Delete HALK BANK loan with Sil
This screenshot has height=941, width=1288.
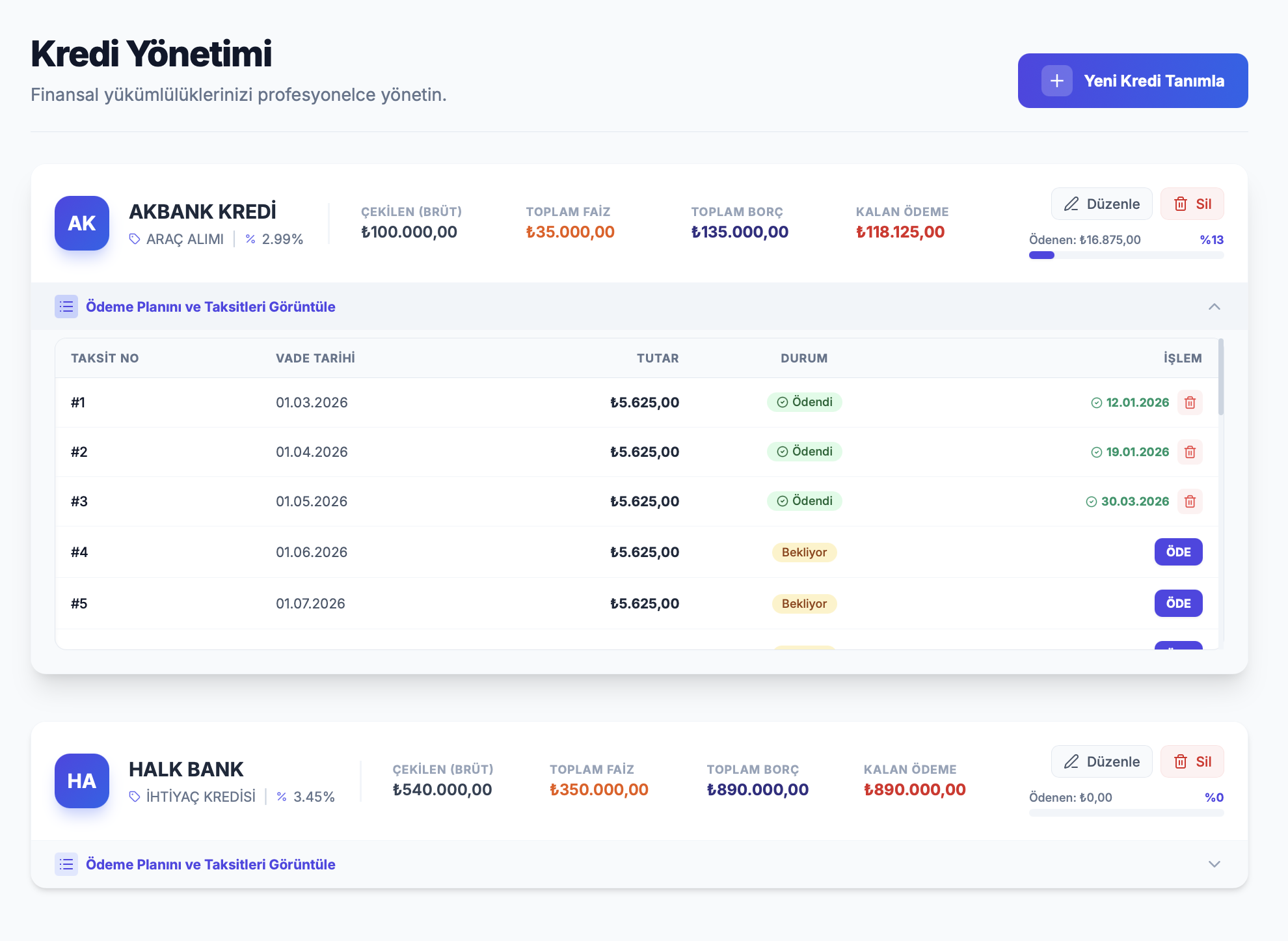click(1192, 761)
